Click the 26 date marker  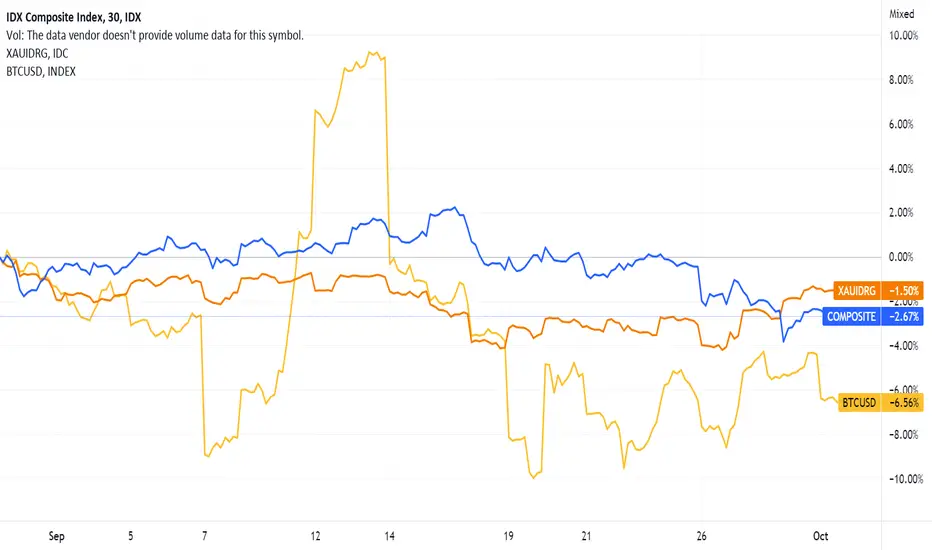[701, 536]
